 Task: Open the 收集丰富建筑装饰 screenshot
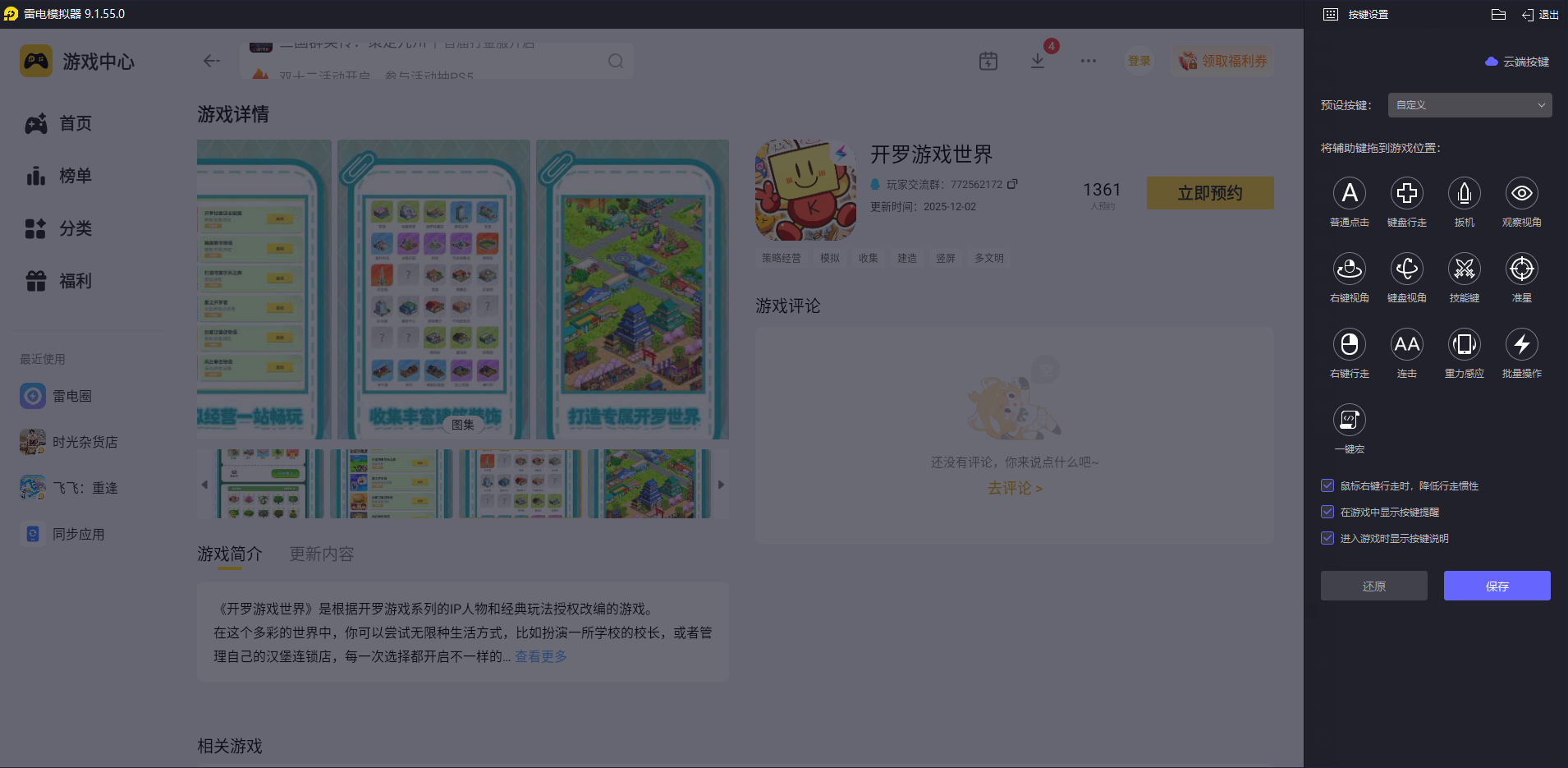click(x=433, y=289)
